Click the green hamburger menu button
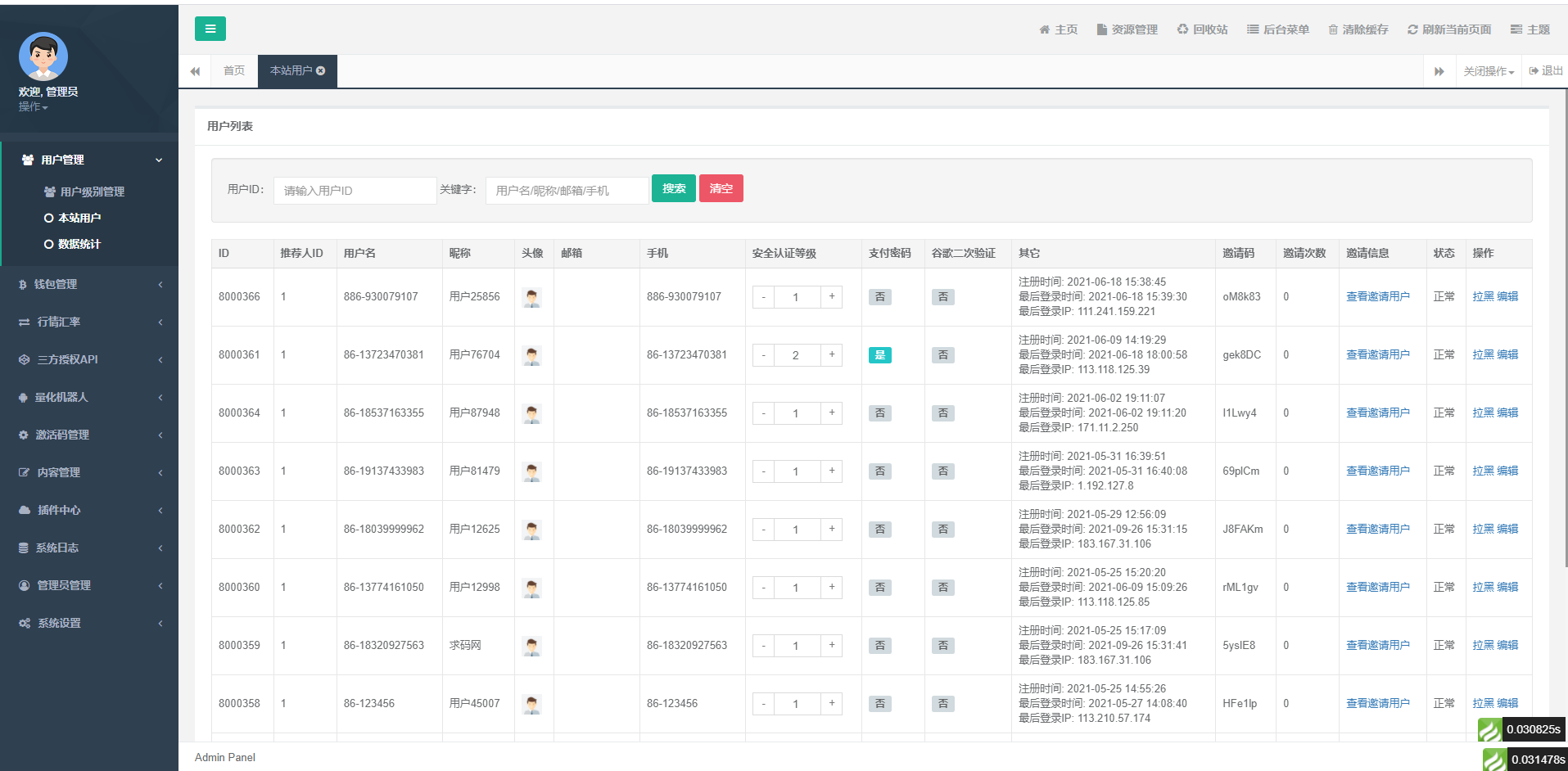Image resolution: width=1568 pixels, height=771 pixels. [210, 28]
